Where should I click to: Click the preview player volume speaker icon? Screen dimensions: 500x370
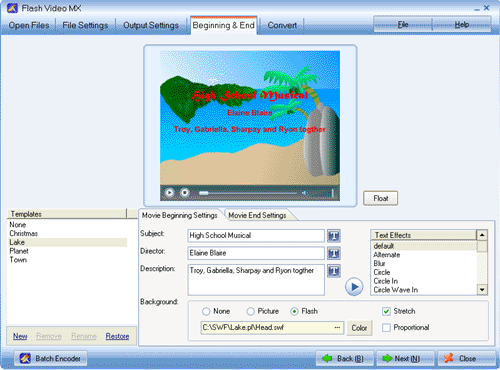tap(304, 193)
